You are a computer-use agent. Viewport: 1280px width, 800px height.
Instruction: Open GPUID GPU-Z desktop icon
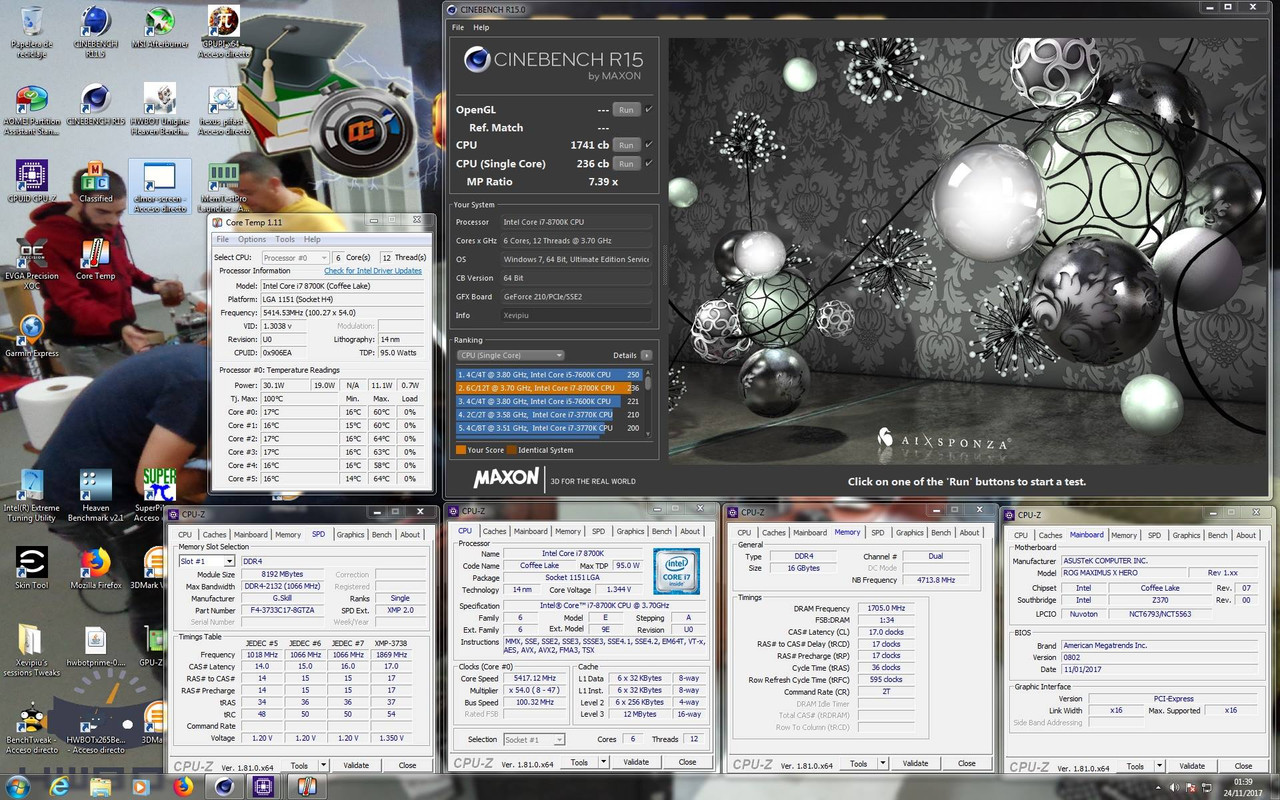point(32,182)
